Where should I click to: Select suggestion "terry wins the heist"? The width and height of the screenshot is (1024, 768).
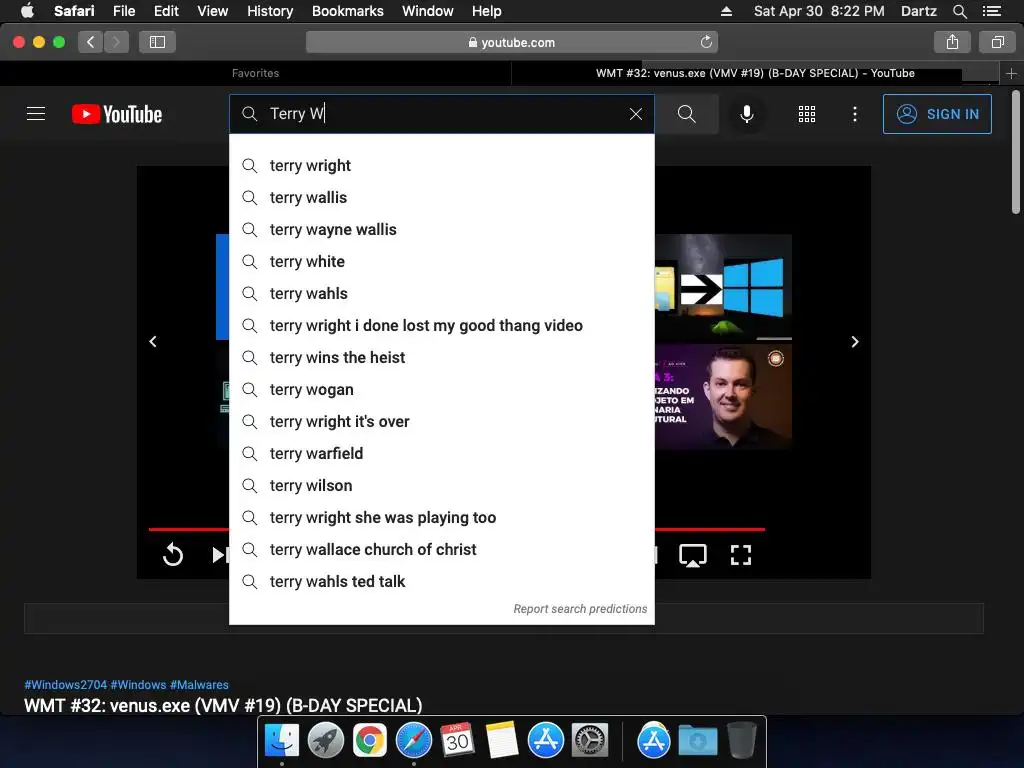click(442, 358)
